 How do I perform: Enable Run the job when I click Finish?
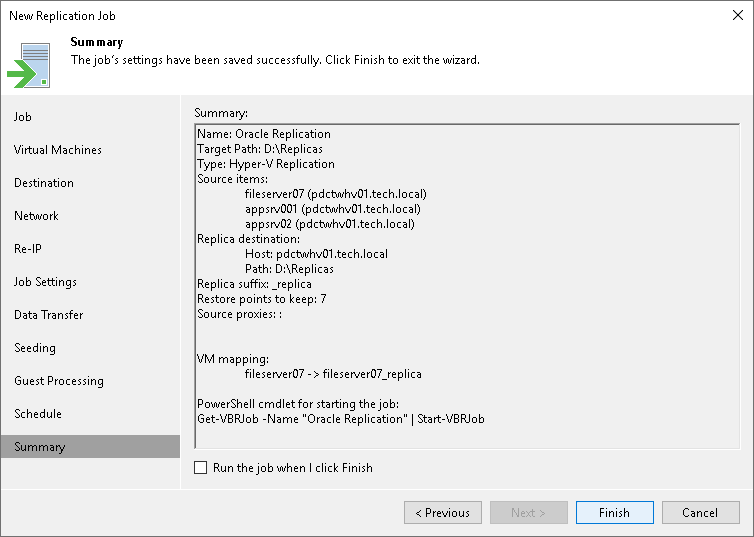201,468
